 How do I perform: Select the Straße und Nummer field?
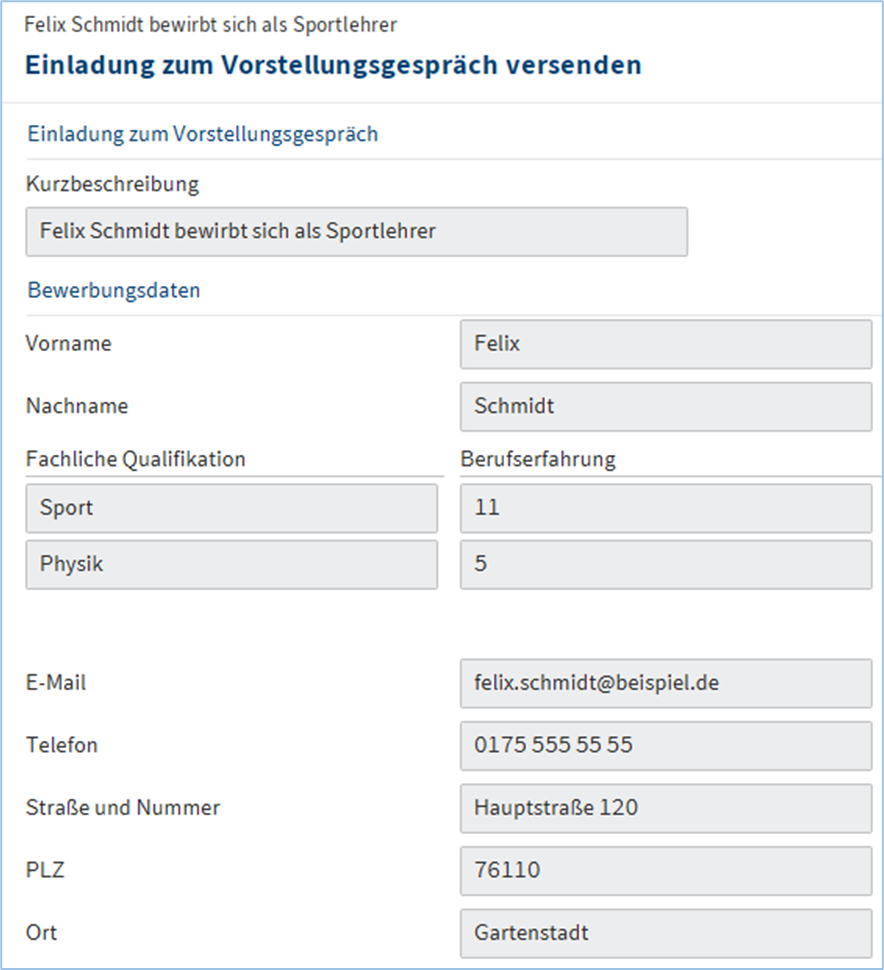click(x=665, y=808)
